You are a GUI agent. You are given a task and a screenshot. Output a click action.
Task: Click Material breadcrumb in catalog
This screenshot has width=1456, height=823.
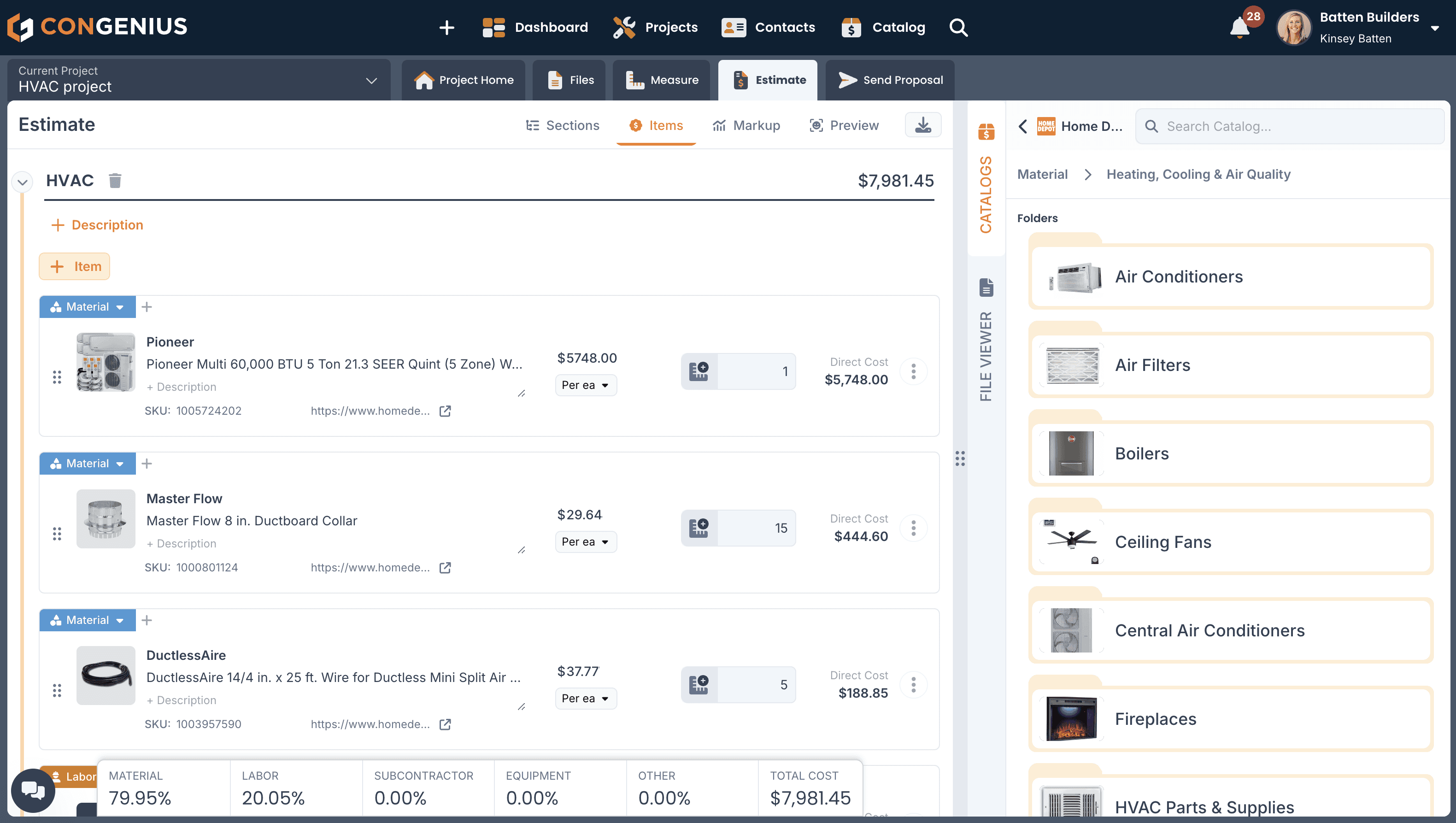(x=1042, y=174)
